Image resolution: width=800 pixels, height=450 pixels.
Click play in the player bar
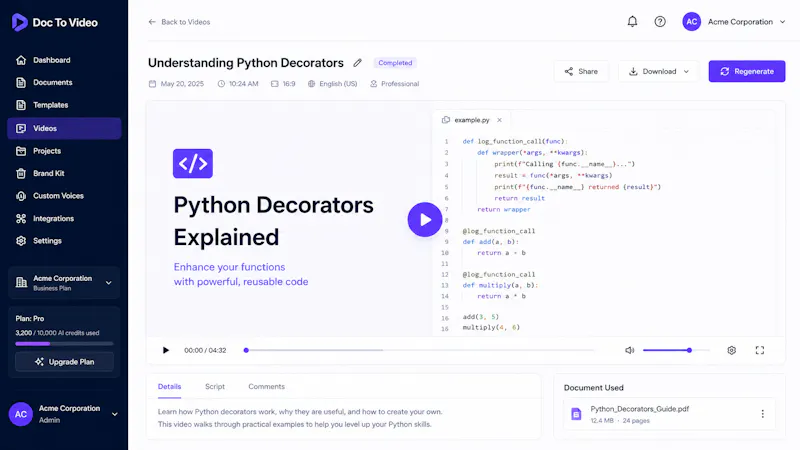click(x=165, y=350)
